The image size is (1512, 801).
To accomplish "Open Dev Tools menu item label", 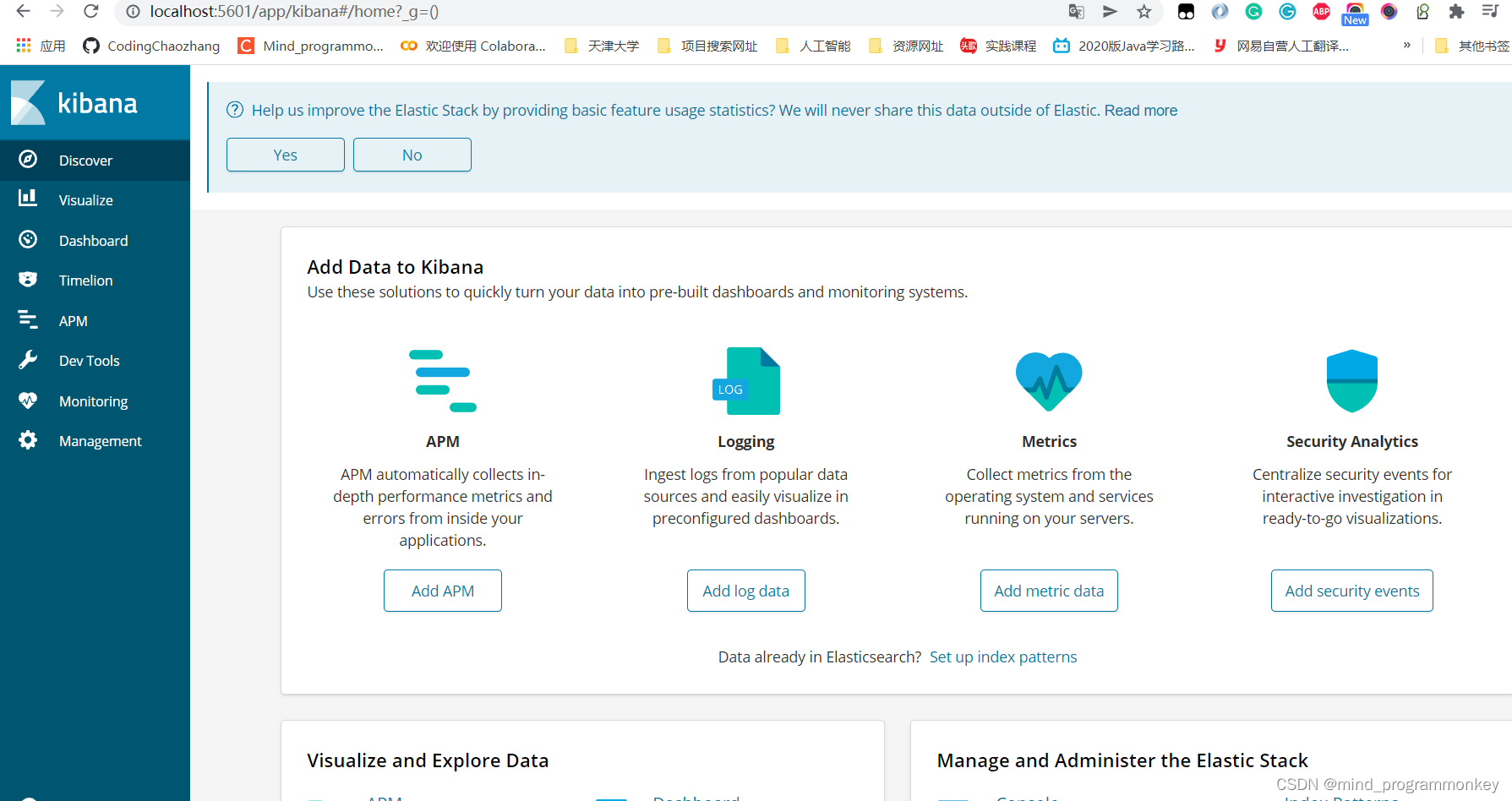I will click(89, 361).
